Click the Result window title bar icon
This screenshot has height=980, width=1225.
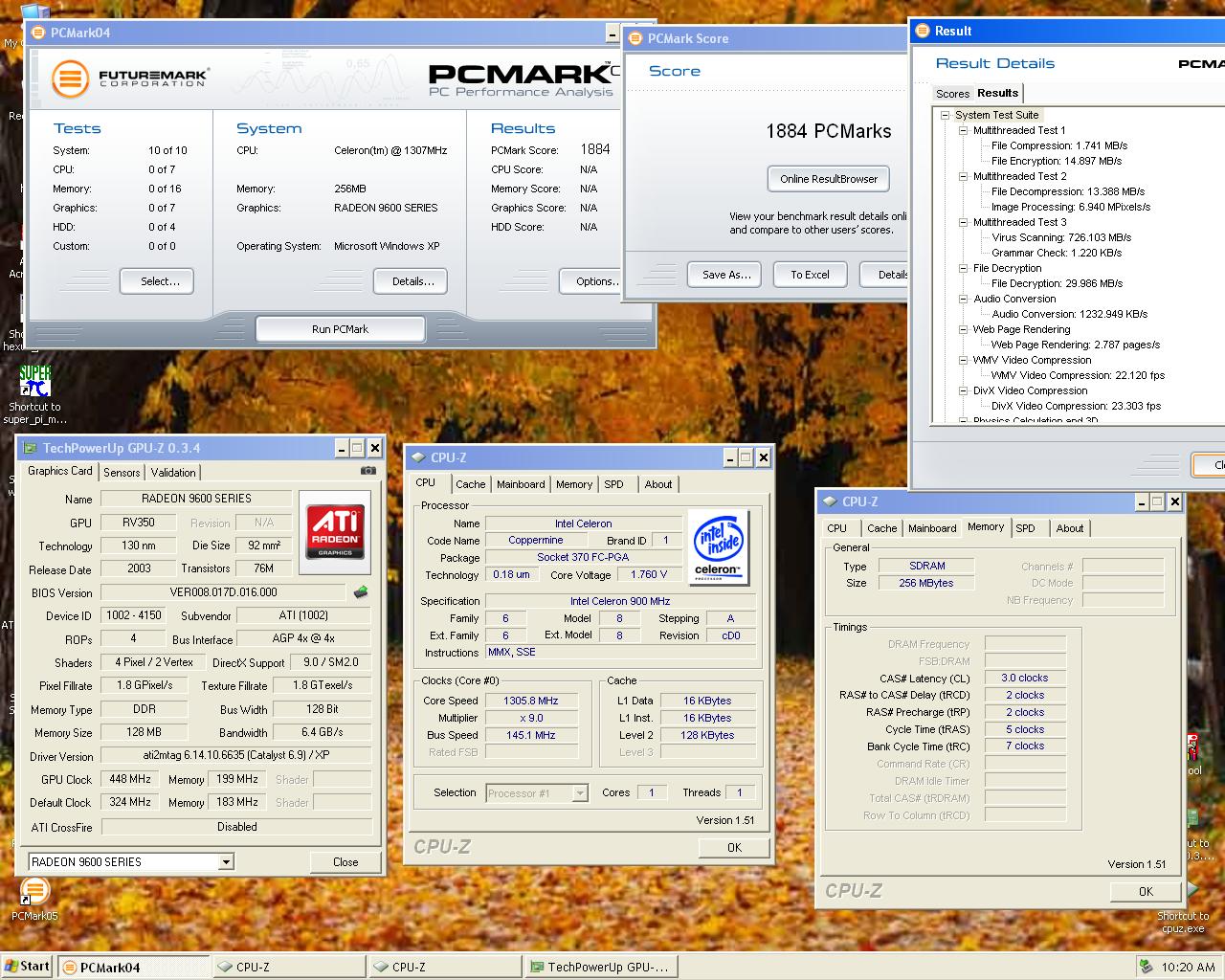click(923, 31)
